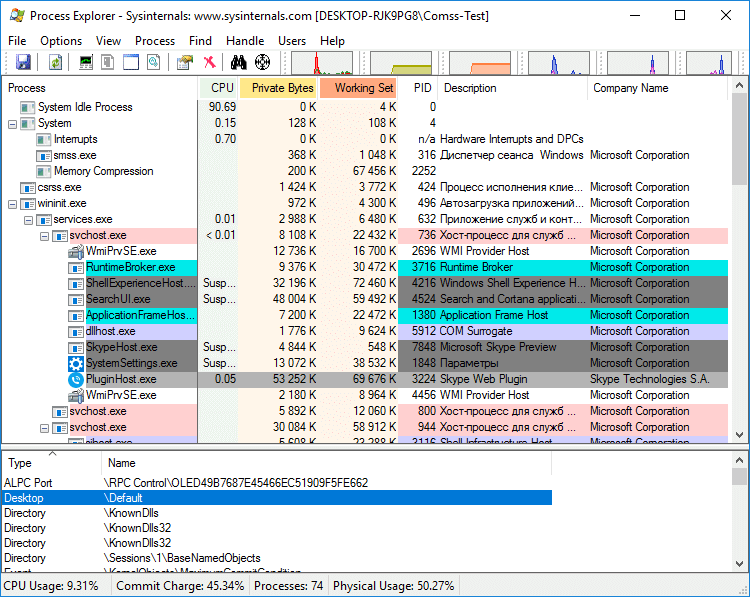Open the red CPU usage mini graph
Image resolution: width=750 pixels, height=597 pixels.
click(322, 63)
